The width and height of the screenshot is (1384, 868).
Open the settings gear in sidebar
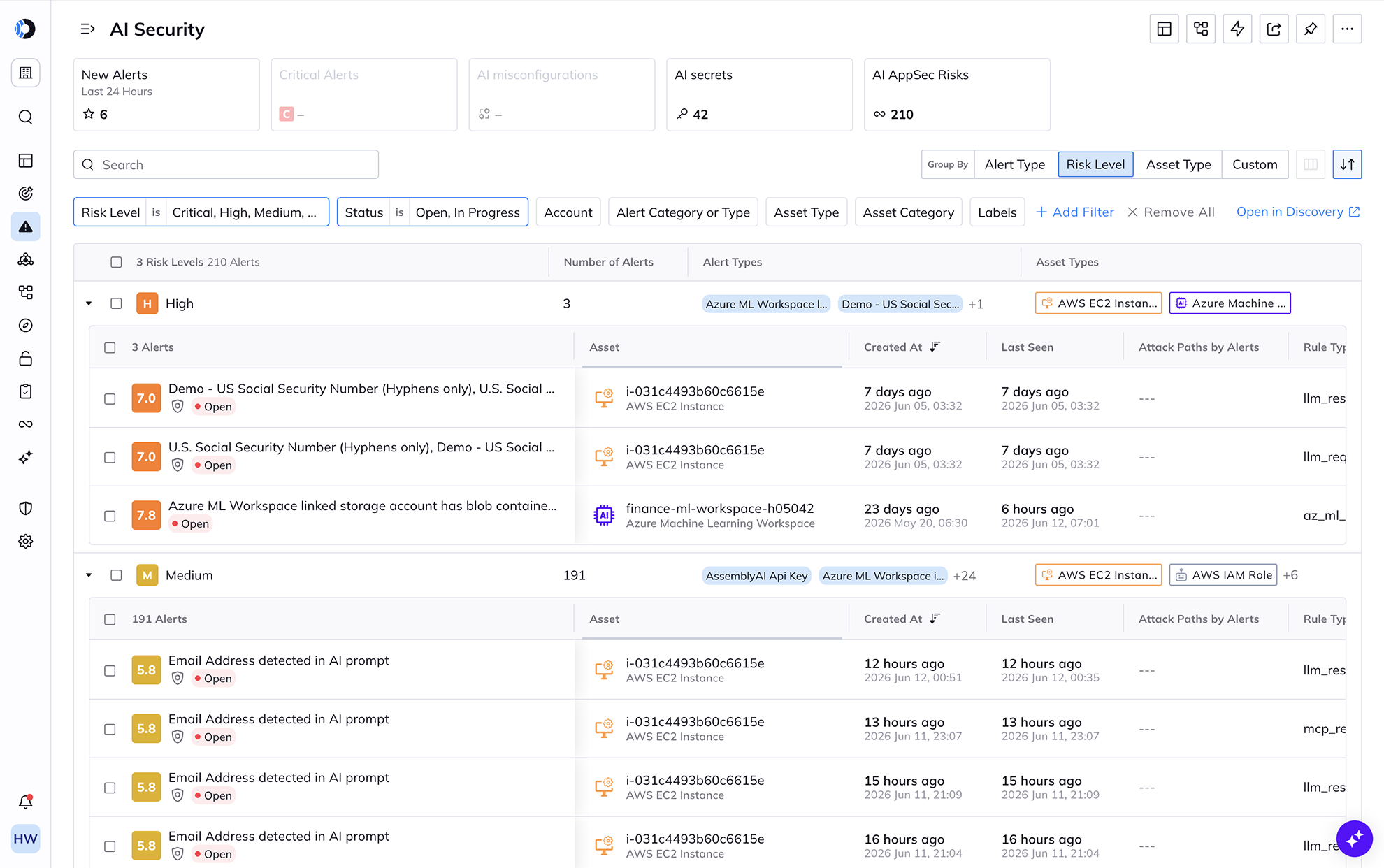[x=25, y=541]
